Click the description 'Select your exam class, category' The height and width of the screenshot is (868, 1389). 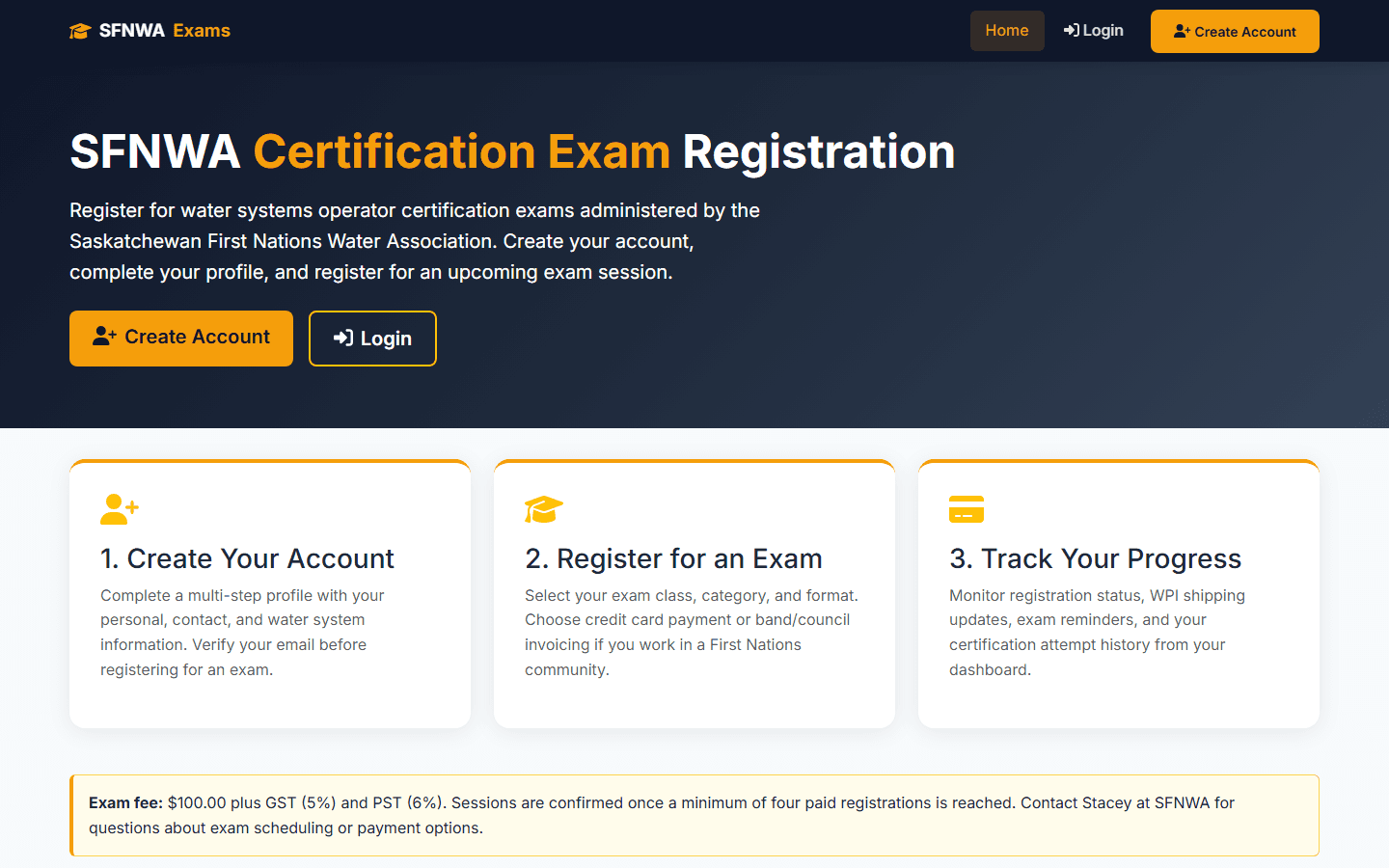click(x=692, y=633)
